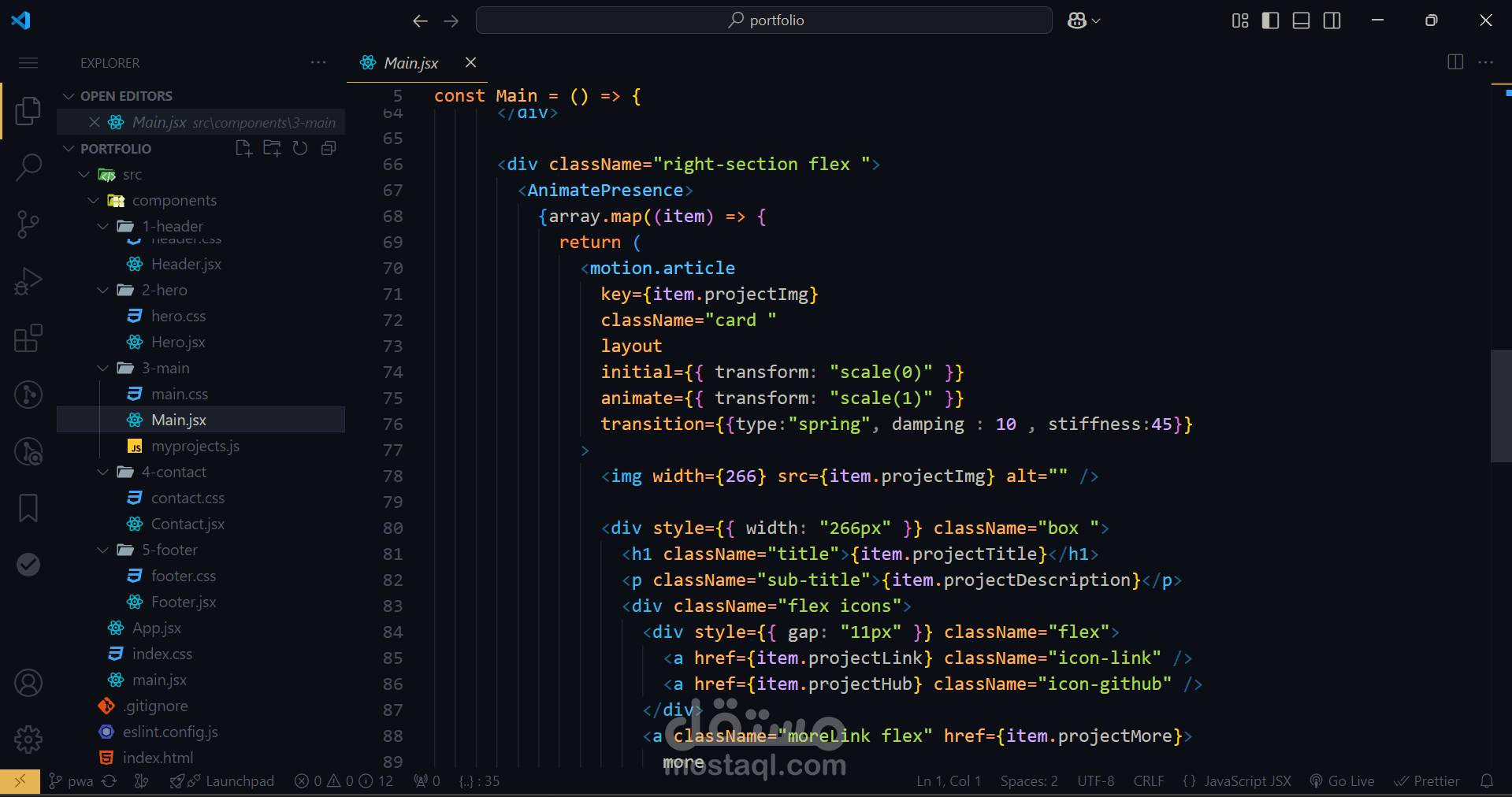Screen dimensions: 1512x797
Task: Open myprojects.js file
Action: (195, 447)
